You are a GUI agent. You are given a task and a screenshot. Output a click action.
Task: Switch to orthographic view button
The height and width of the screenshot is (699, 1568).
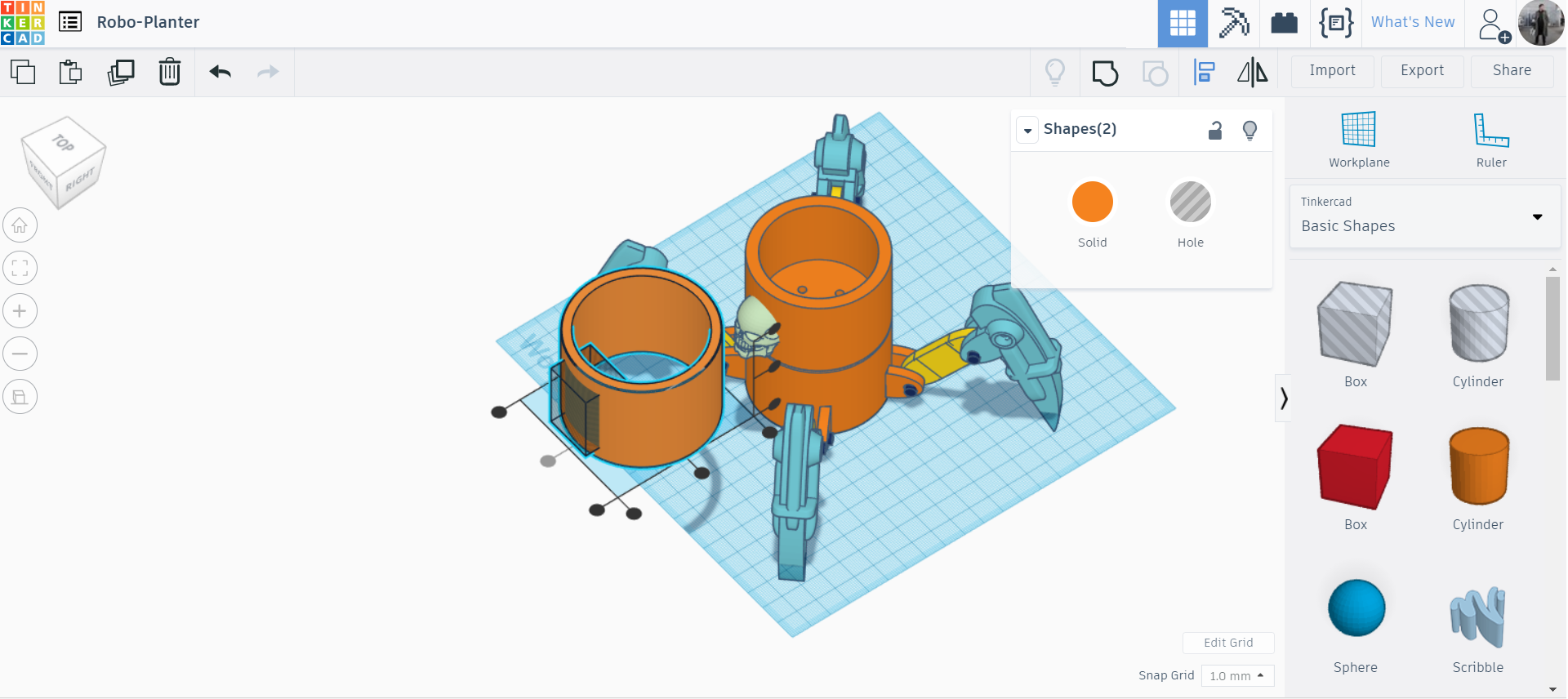(x=20, y=397)
